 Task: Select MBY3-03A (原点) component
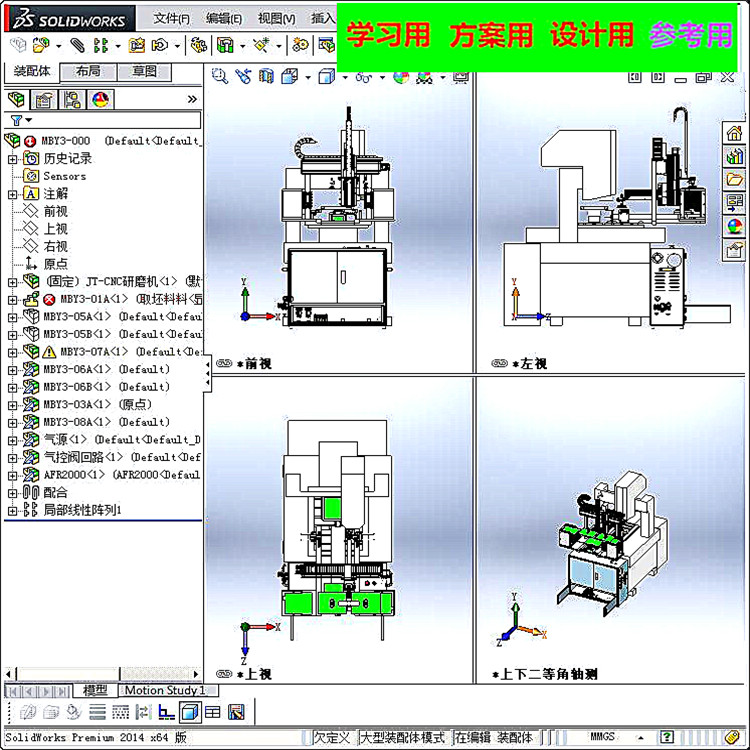point(97,405)
